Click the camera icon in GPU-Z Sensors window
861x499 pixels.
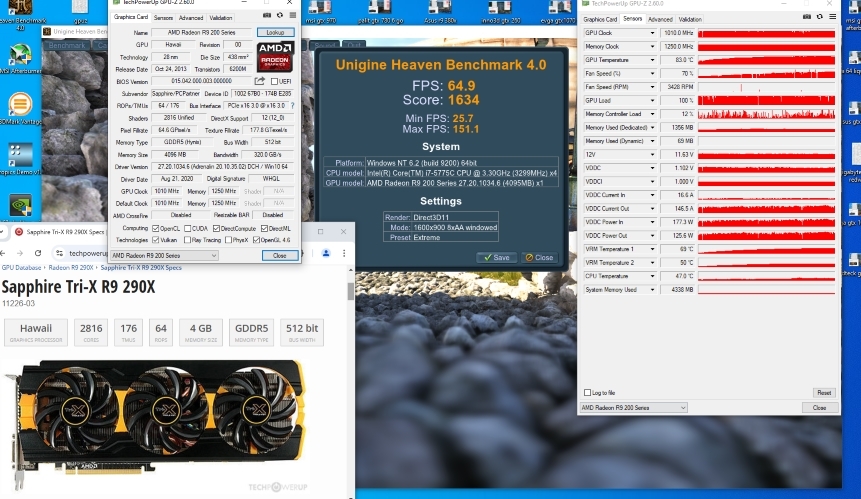(x=807, y=17)
